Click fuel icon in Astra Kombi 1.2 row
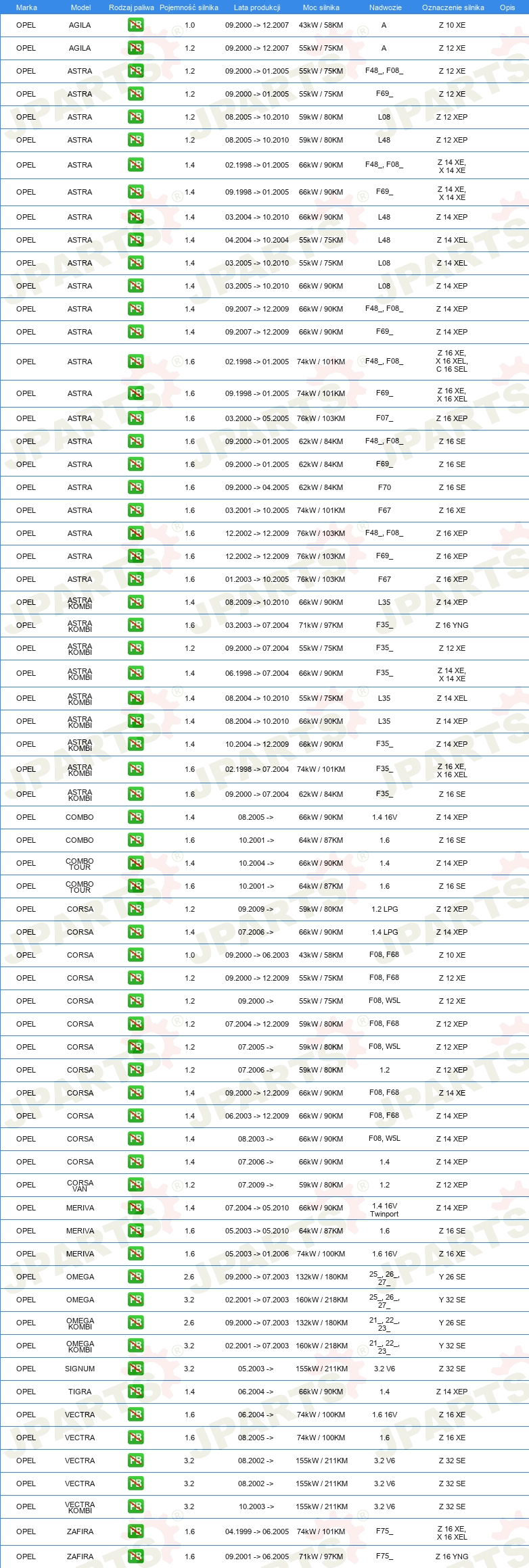Viewport: 529px width, 1568px height. tap(135, 648)
